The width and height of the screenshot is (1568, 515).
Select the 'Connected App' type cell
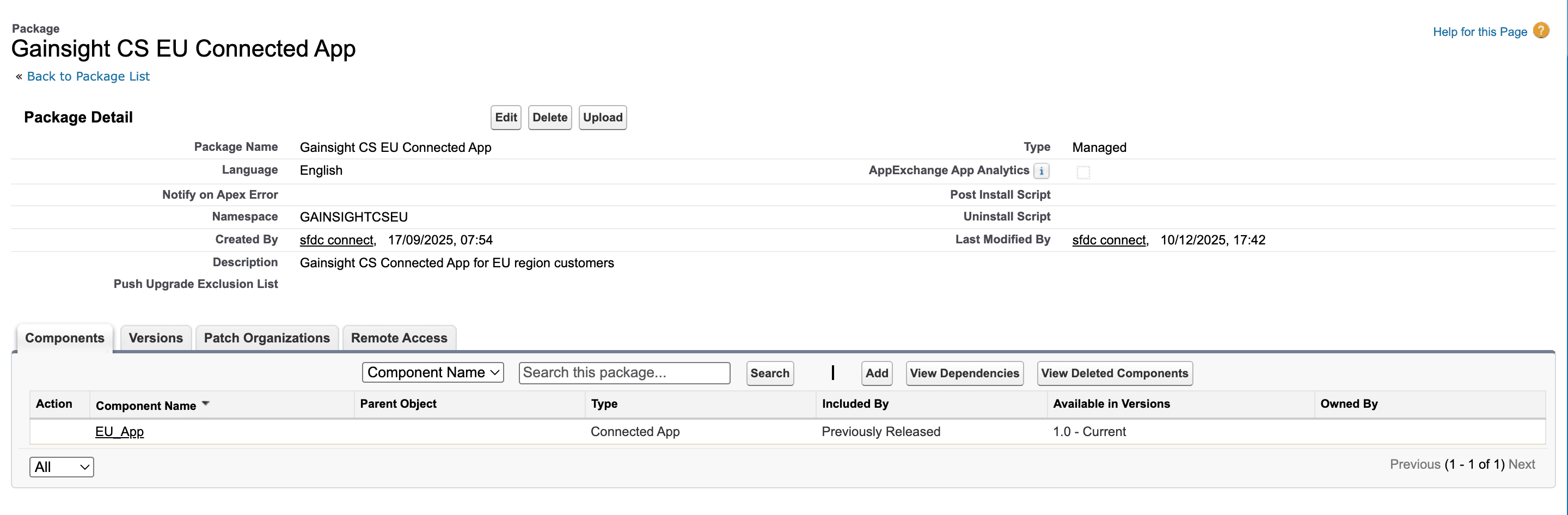pos(635,432)
